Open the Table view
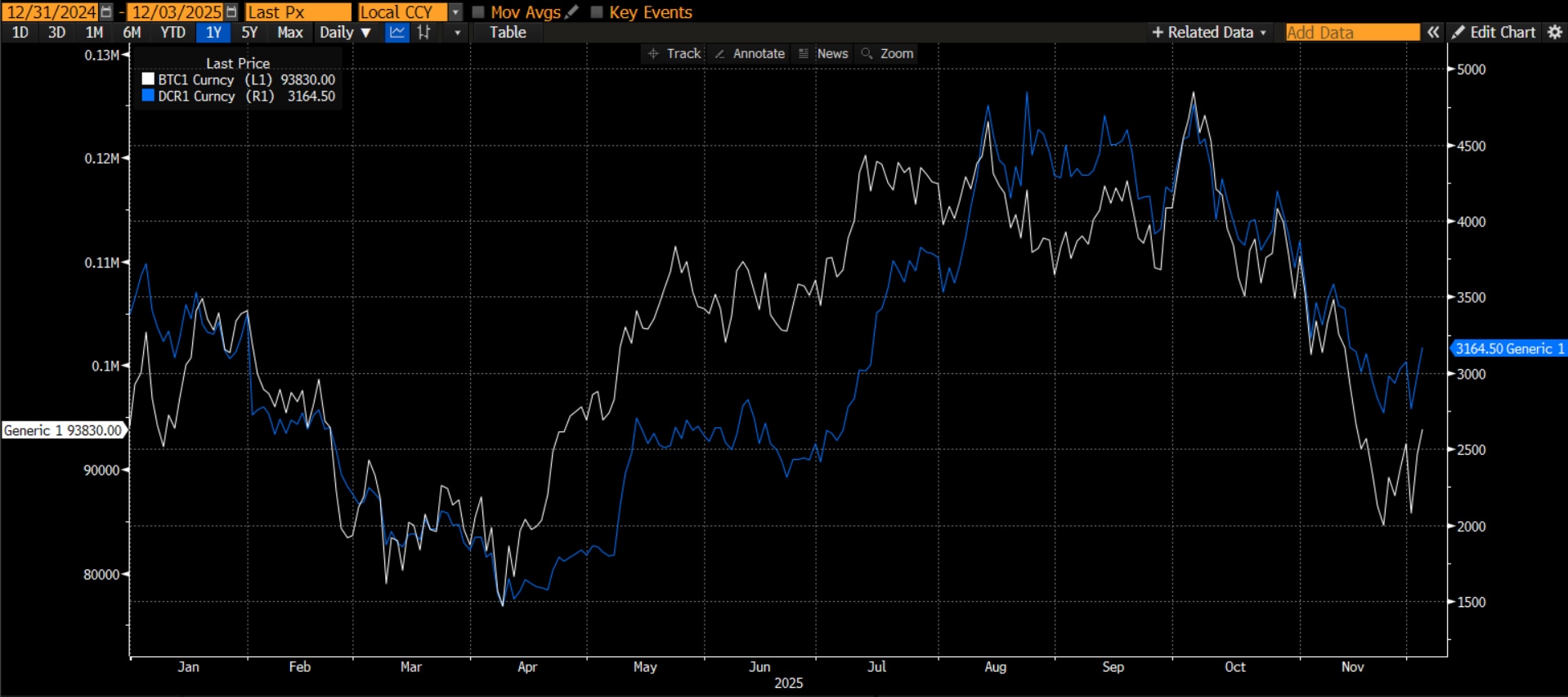This screenshot has height=697, width=1568. pyautogui.click(x=508, y=33)
